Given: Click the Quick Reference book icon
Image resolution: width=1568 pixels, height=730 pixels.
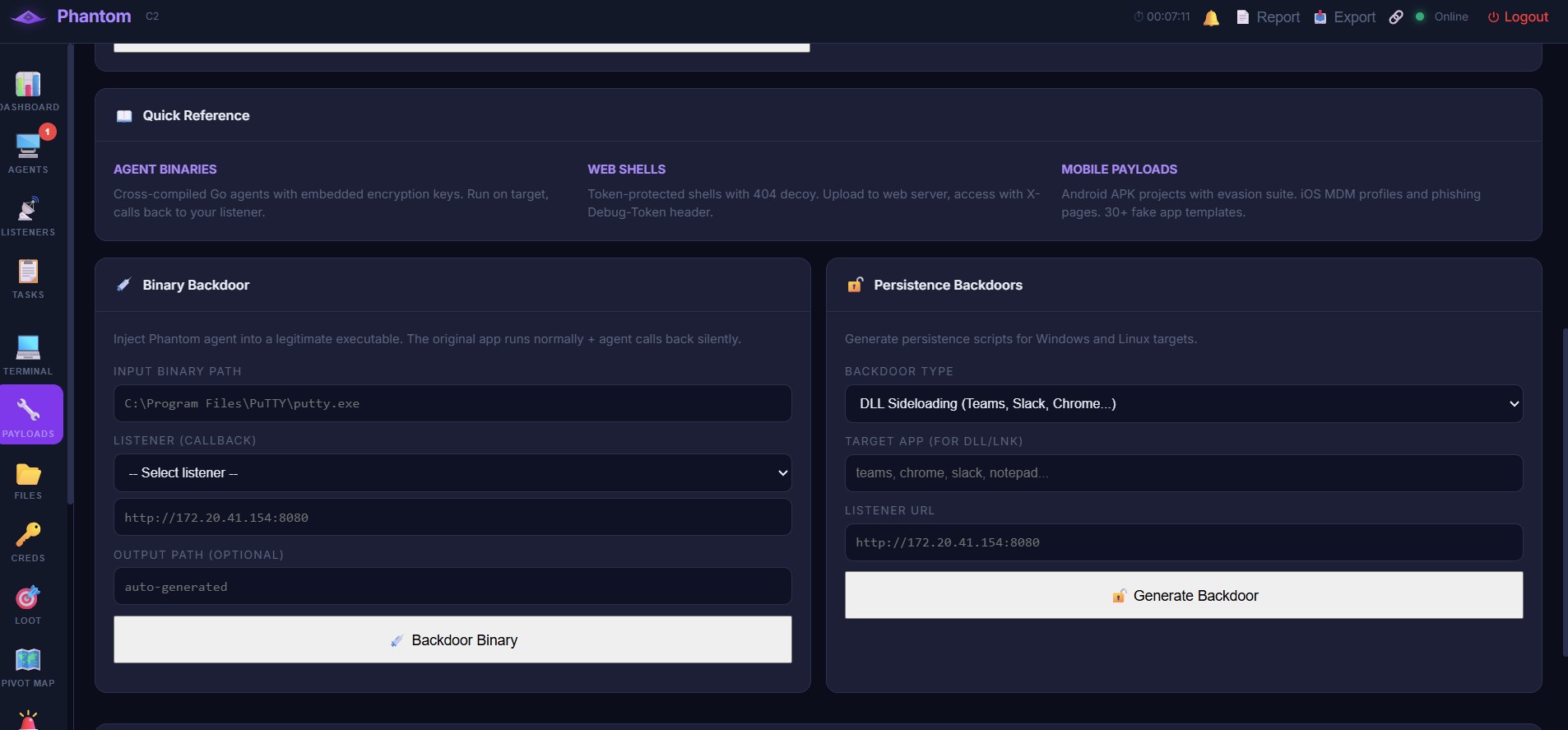Looking at the screenshot, I should (124, 116).
